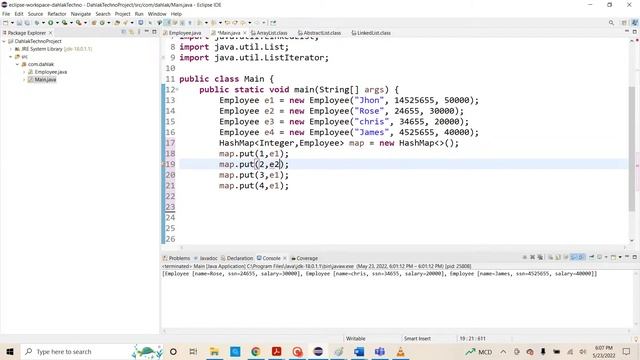Open Eclipse icon on Windows taskbar
Image resolution: width=640 pixels, height=360 pixels.
pos(318,351)
